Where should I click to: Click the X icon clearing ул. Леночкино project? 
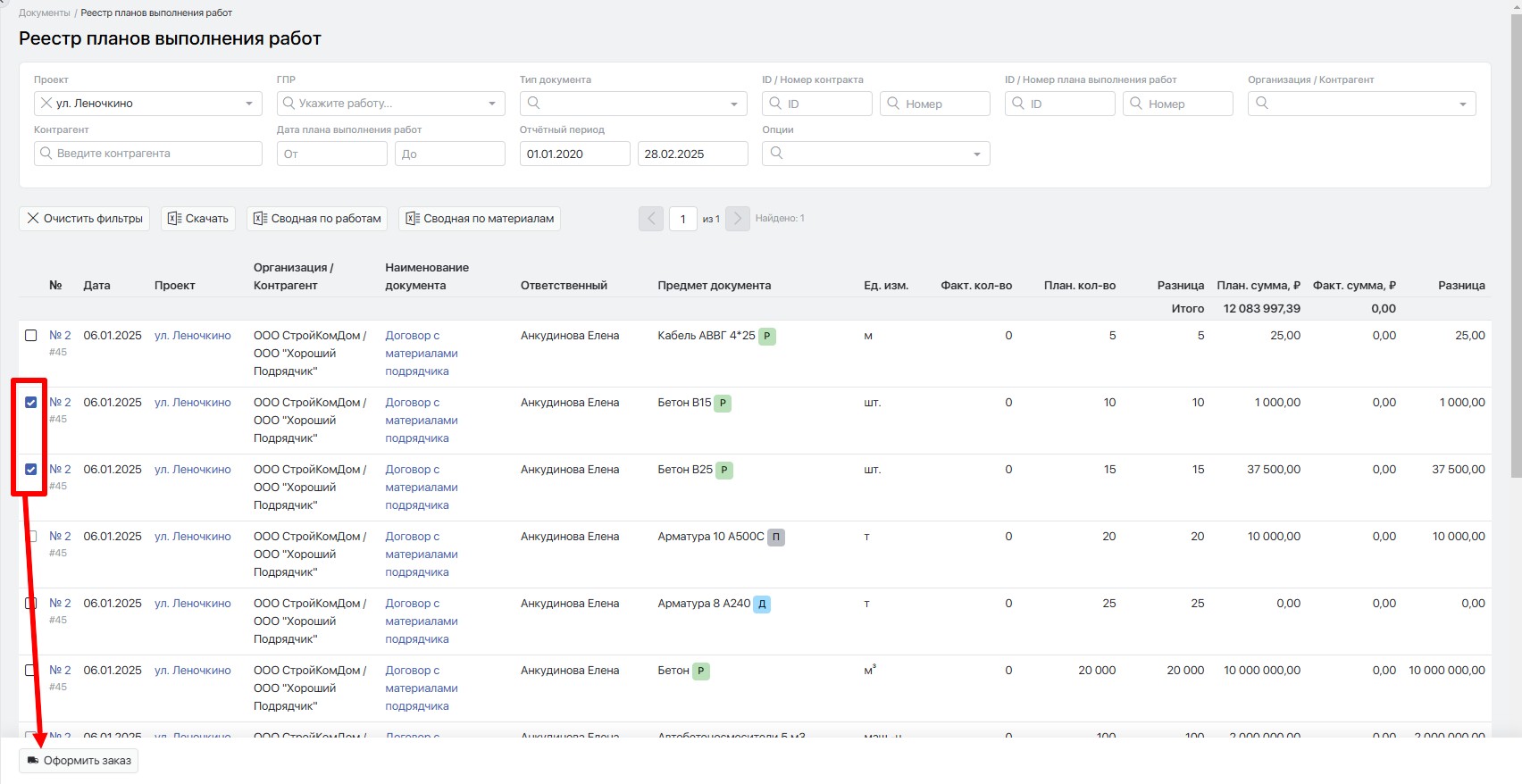point(46,104)
